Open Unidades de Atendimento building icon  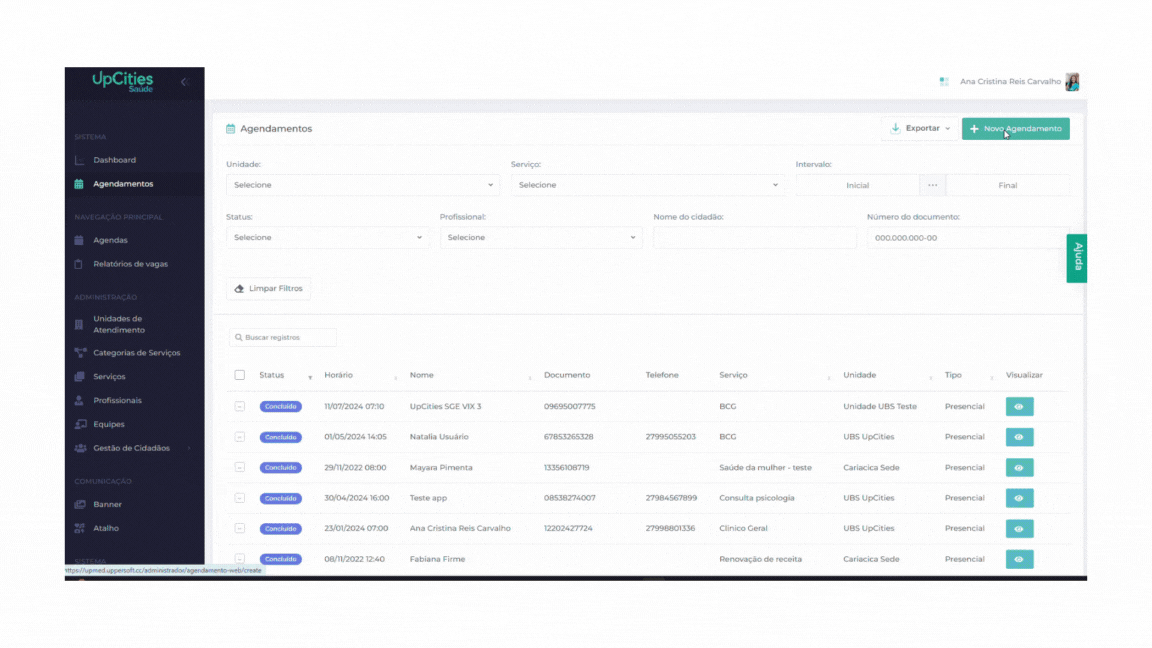coord(79,324)
